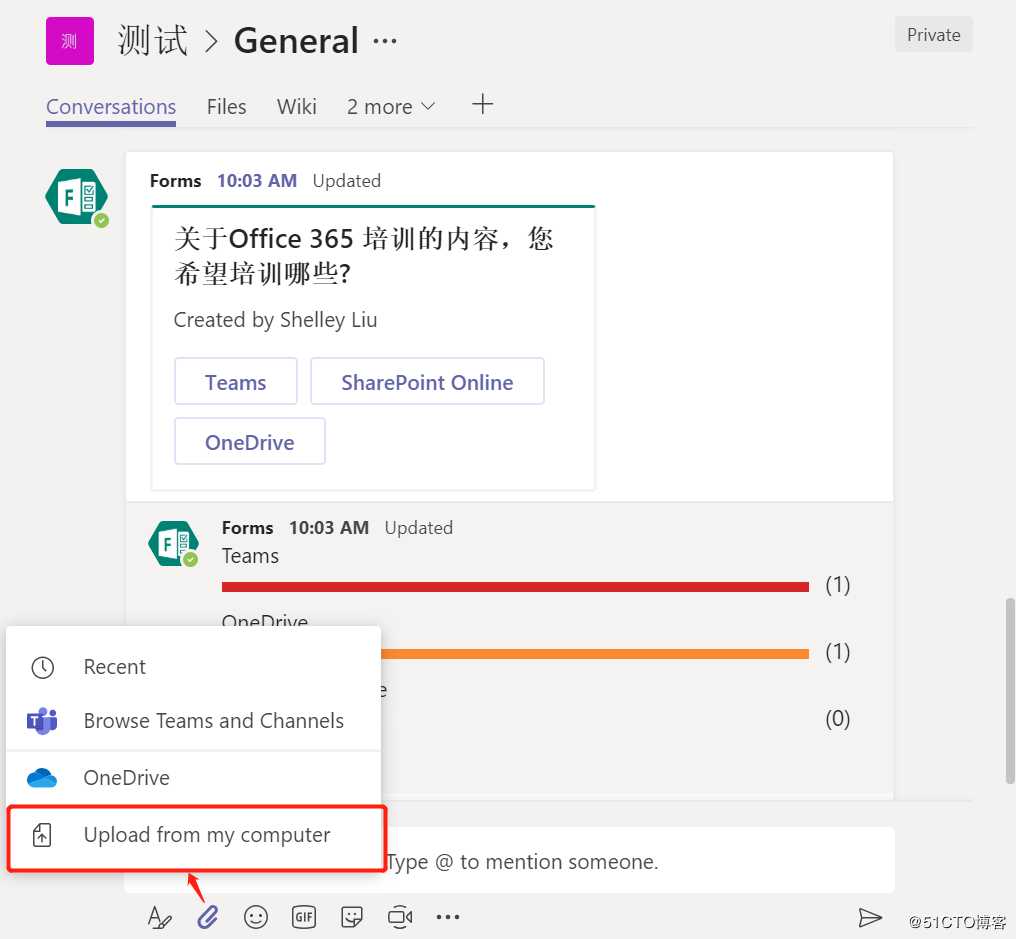The width and height of the screenshot is (1016, 939).
Task: Click the Forms avatar on results reply
Action: point(173,543)
